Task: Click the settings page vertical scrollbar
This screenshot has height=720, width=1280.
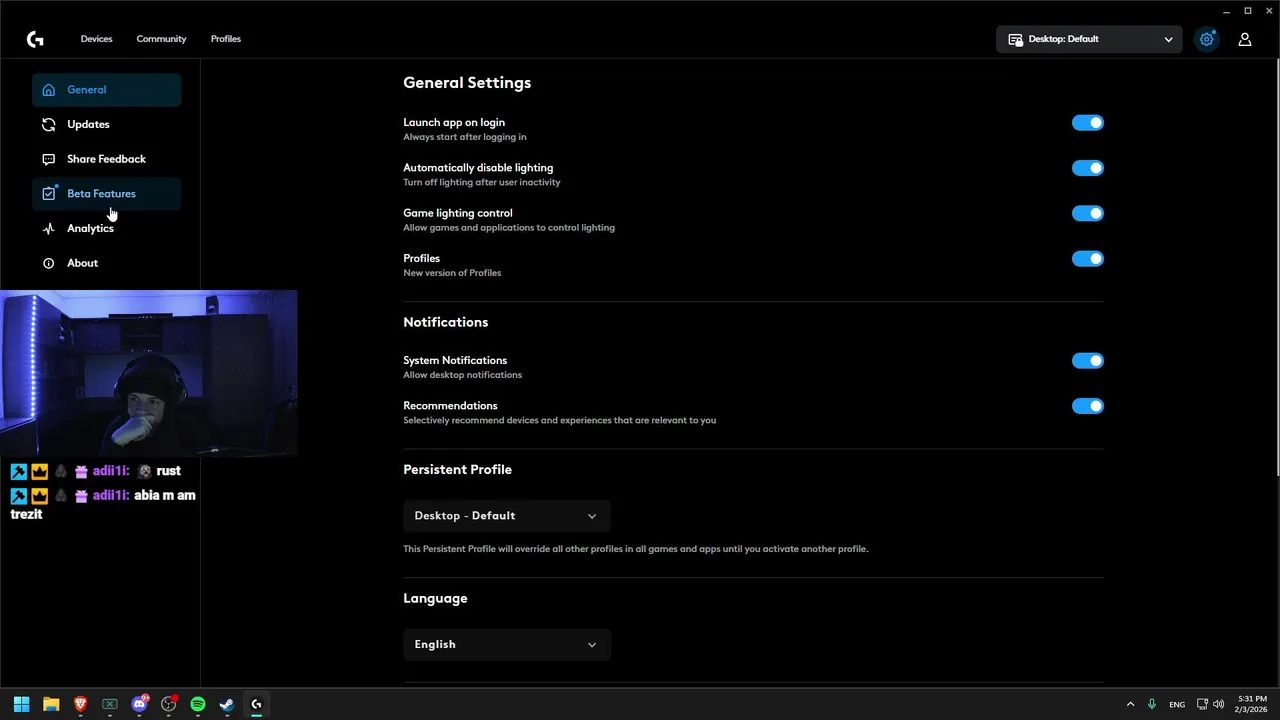Action: [1275, 270]
